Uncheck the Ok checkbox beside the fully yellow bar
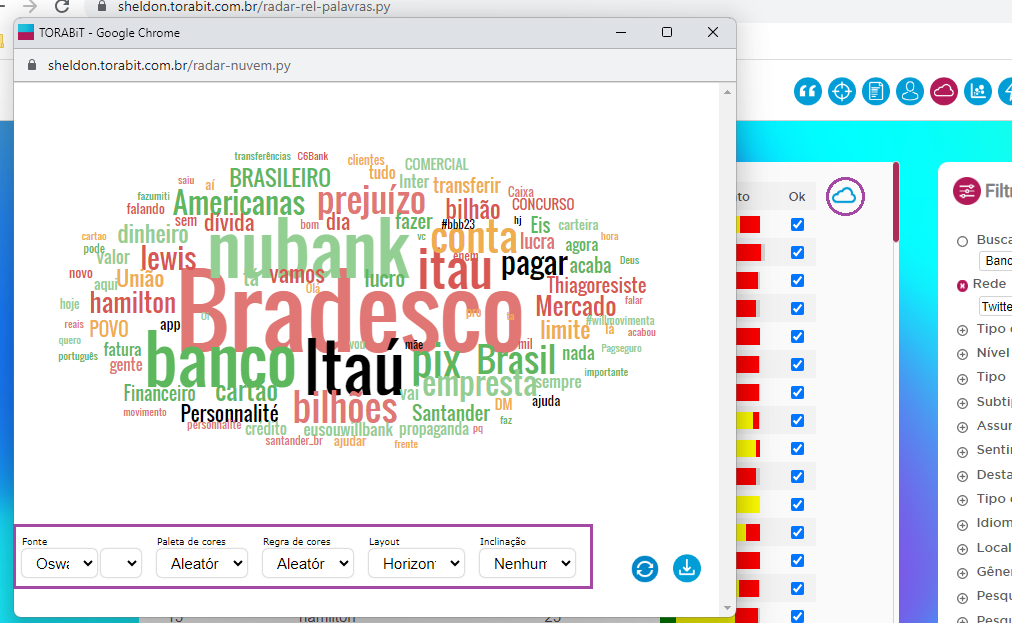 pos(797,504)
